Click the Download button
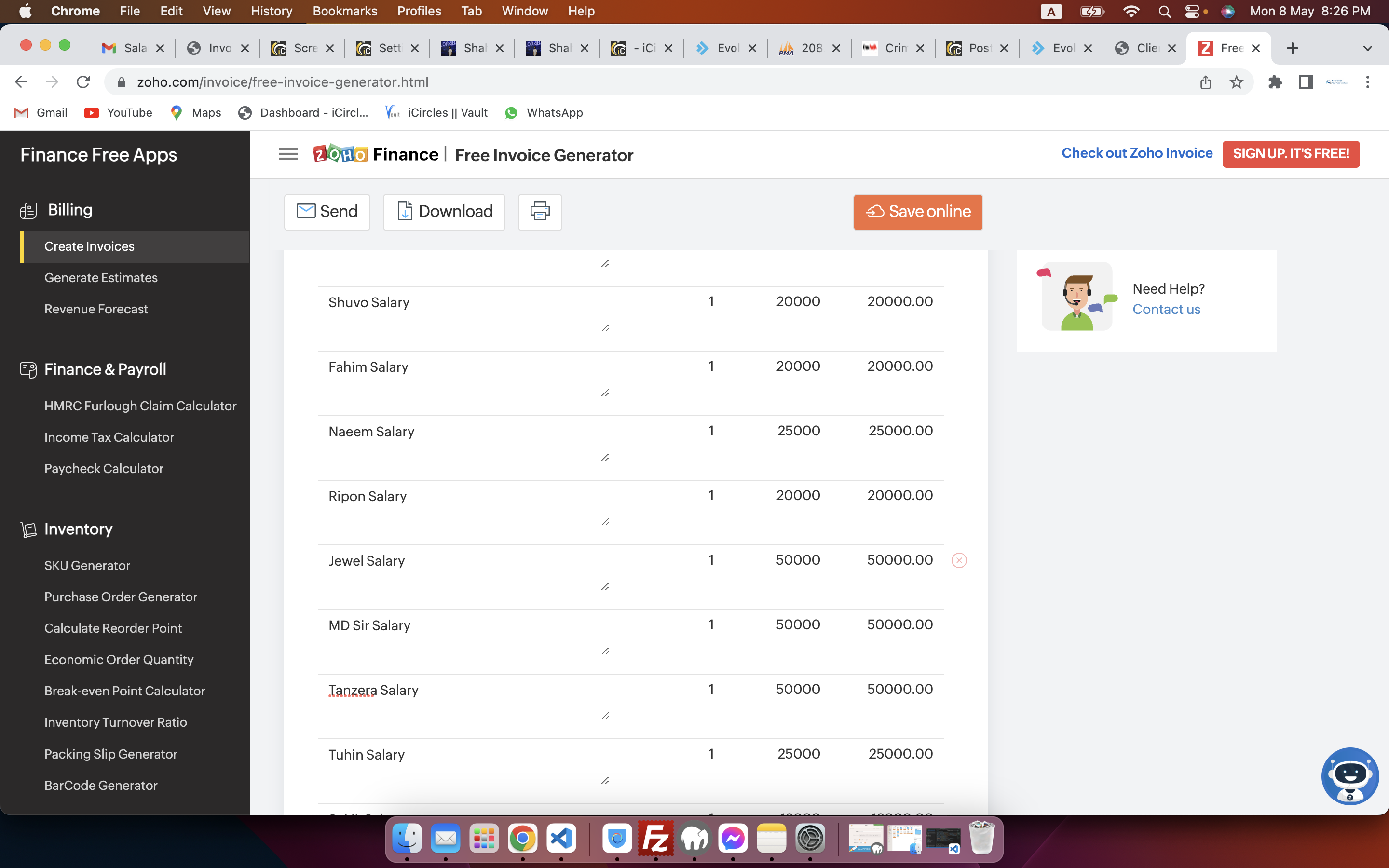This screenshot has height=868, width=1389. (444, 212)
